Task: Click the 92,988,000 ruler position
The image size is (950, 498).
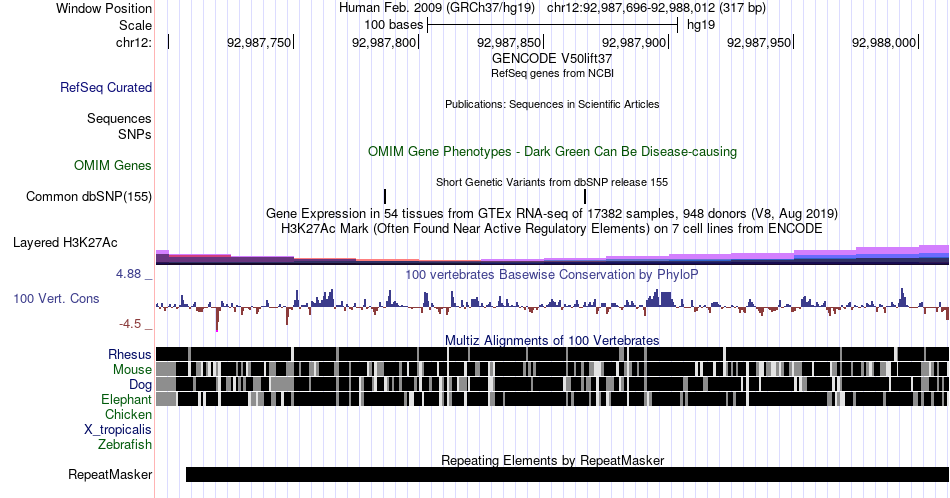Action: coord(884,42)
